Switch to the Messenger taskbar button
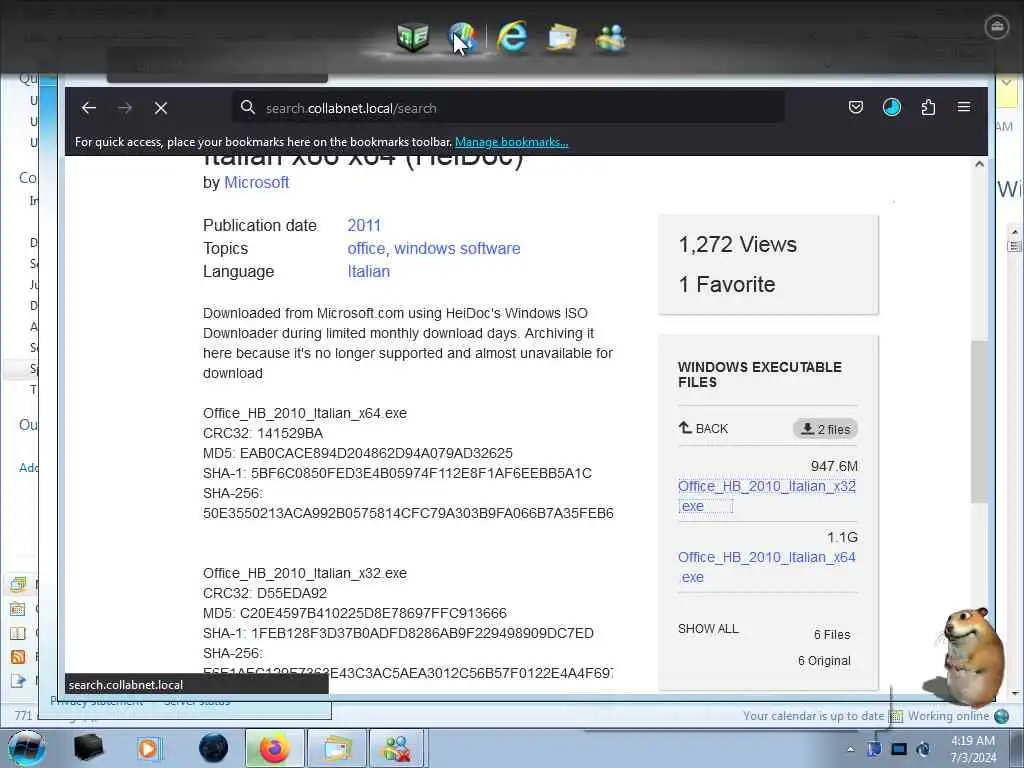 [397, 748]
